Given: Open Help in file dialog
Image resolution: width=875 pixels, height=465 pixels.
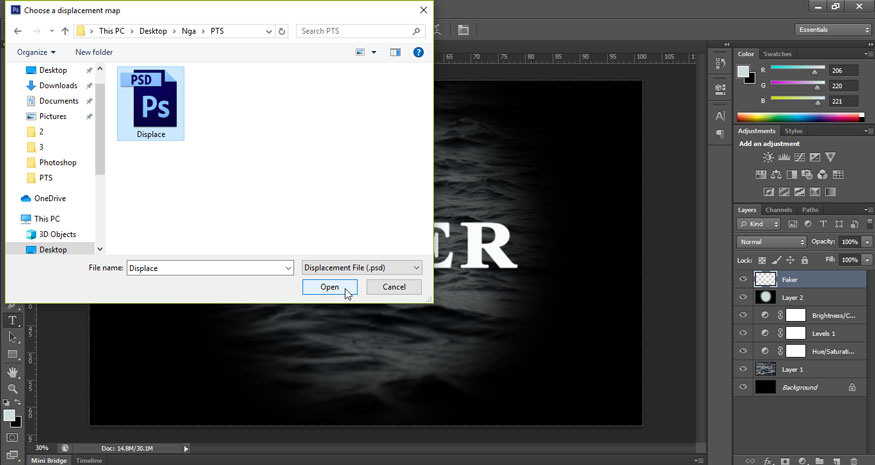Looking at the screenshot, I should click(x=418, y=52).
